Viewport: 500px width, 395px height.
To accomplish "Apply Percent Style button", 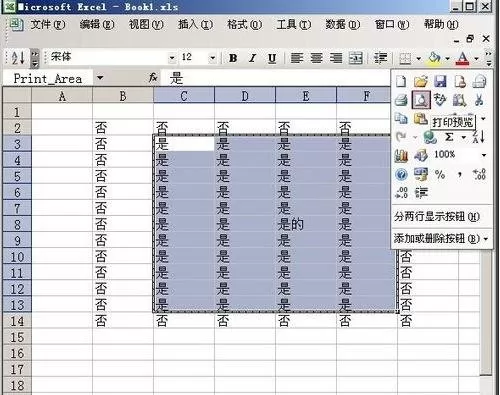I will pos(440,174).
